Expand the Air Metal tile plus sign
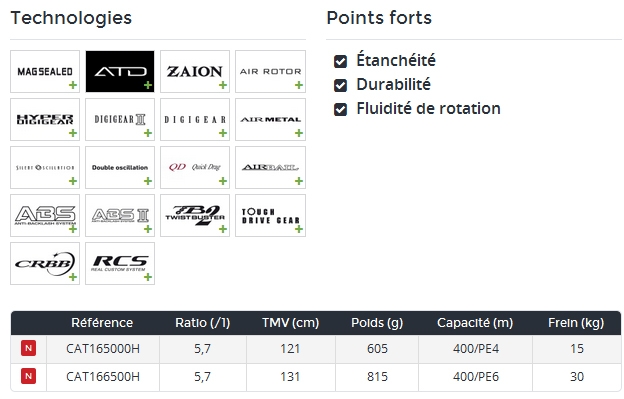The height and width of the screenshot is (399, 624). (298, 133)
